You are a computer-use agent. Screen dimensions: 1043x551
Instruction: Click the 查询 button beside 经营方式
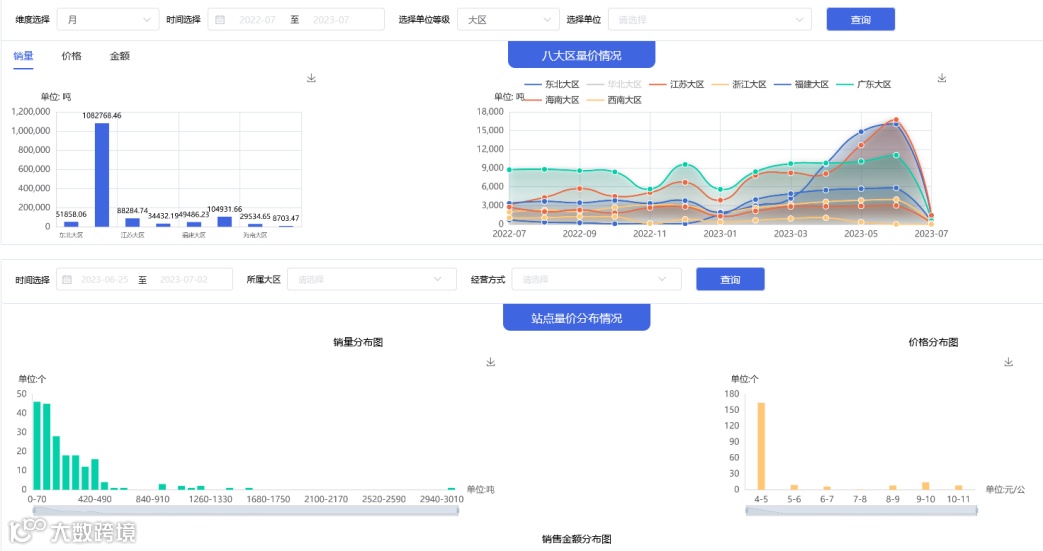(x=730, y=279)
